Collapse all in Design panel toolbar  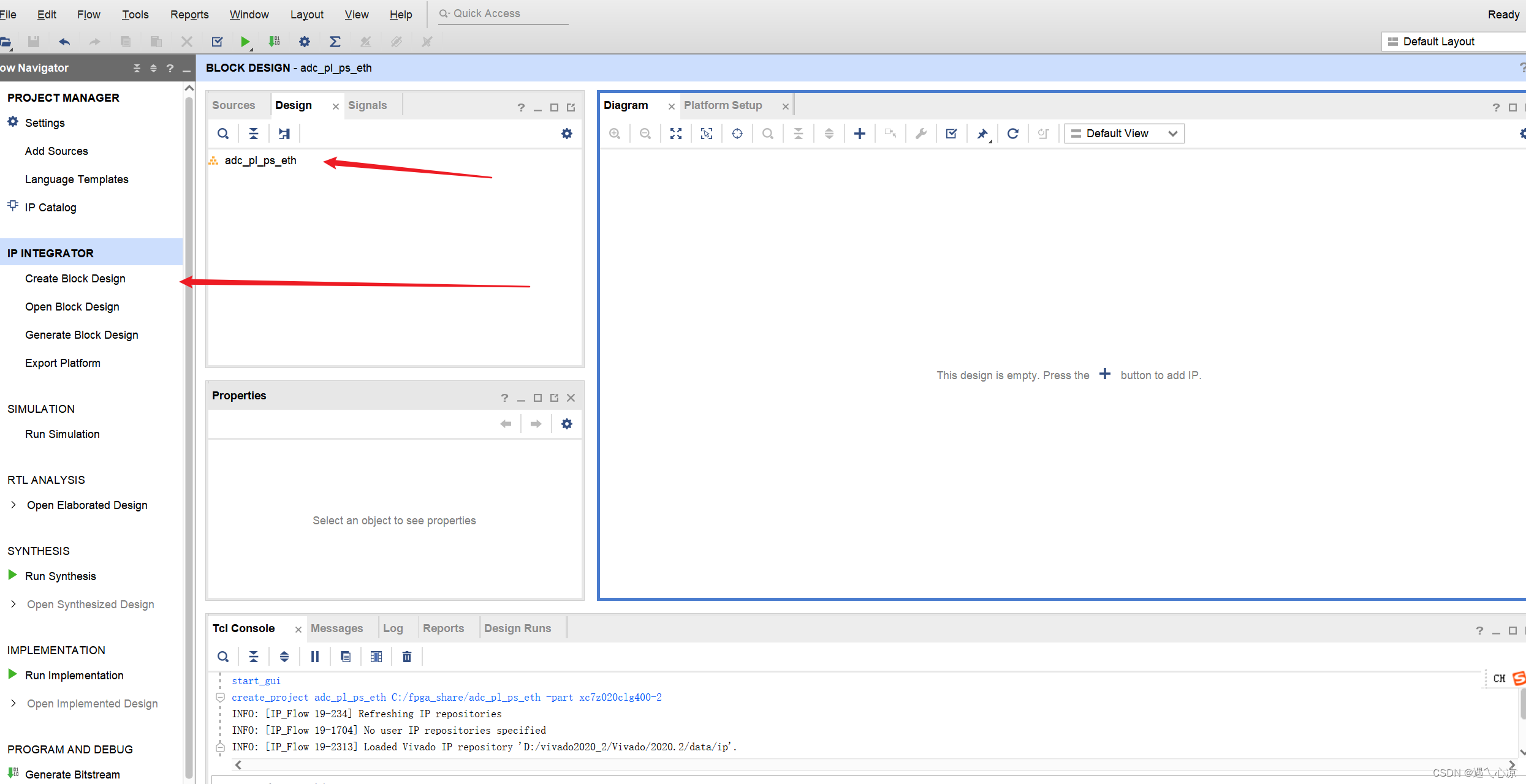[x=254, y=134]
